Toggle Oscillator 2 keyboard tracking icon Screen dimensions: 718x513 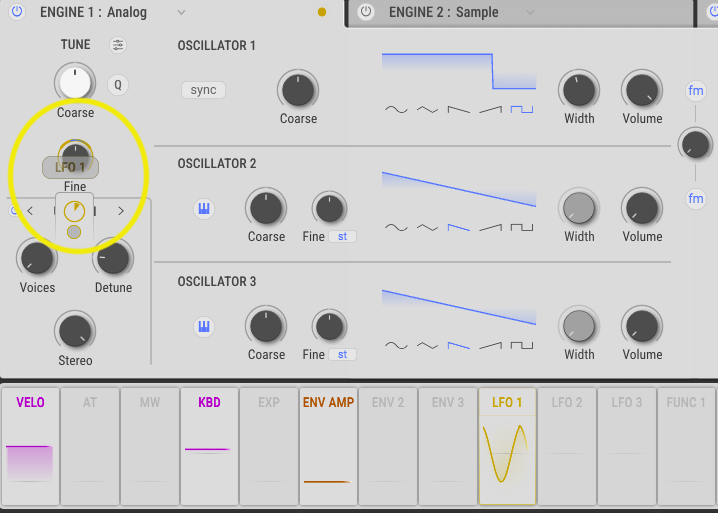[204, 209]
